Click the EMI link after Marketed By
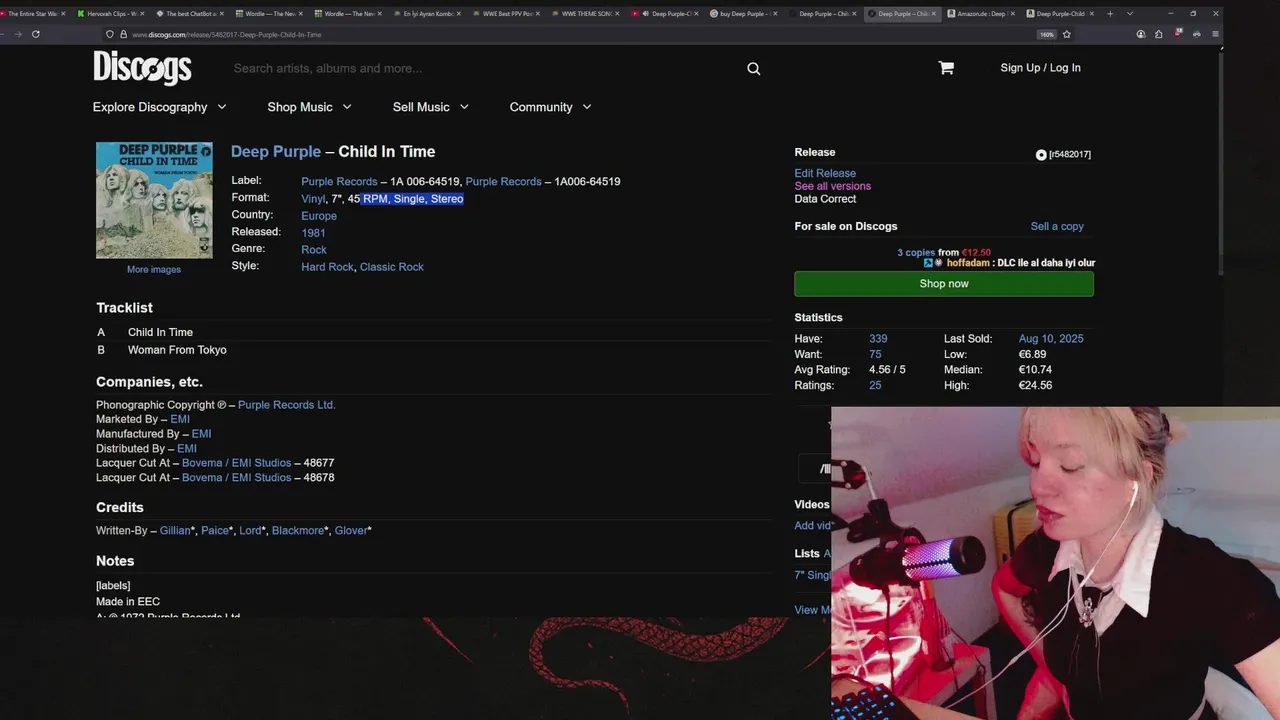 point(180,419)
